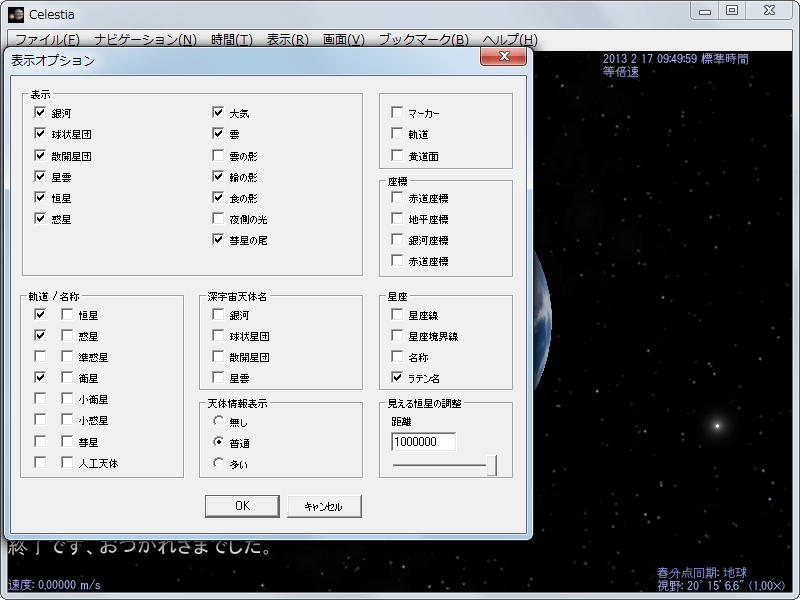Toggle the 地平座標 grid checkbox
This screenshot has width=800, height=600.
point(397,219)
